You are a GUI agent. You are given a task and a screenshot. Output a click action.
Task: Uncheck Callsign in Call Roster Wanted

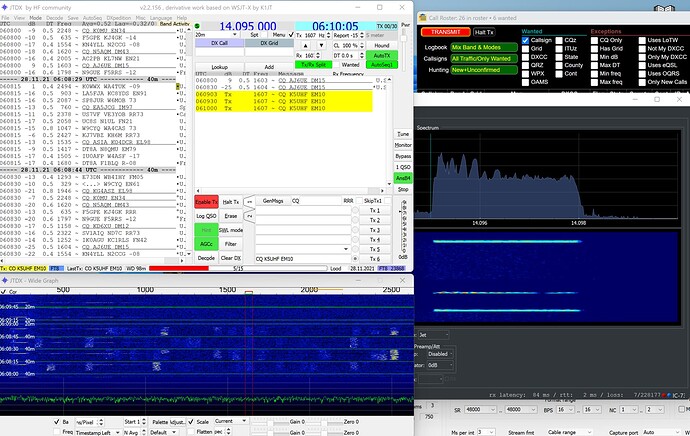coord(525,40)
